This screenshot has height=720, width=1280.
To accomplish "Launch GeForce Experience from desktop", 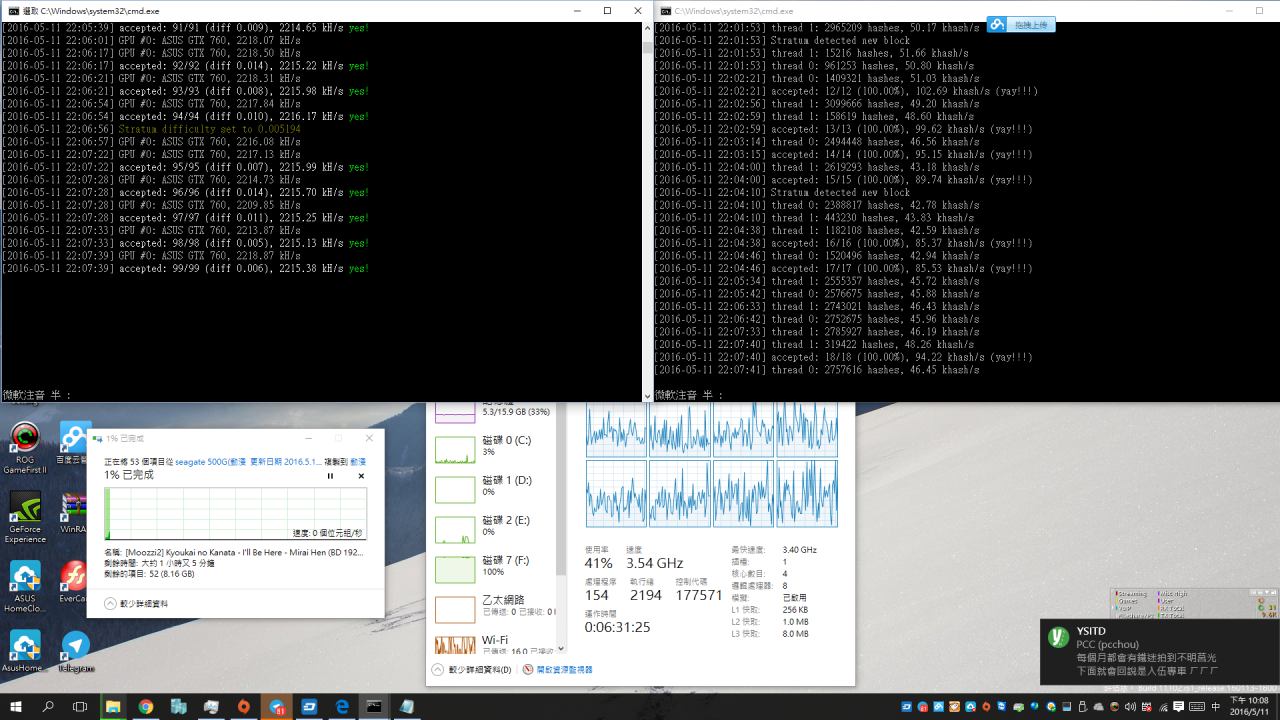I will (x=24, y=507).
